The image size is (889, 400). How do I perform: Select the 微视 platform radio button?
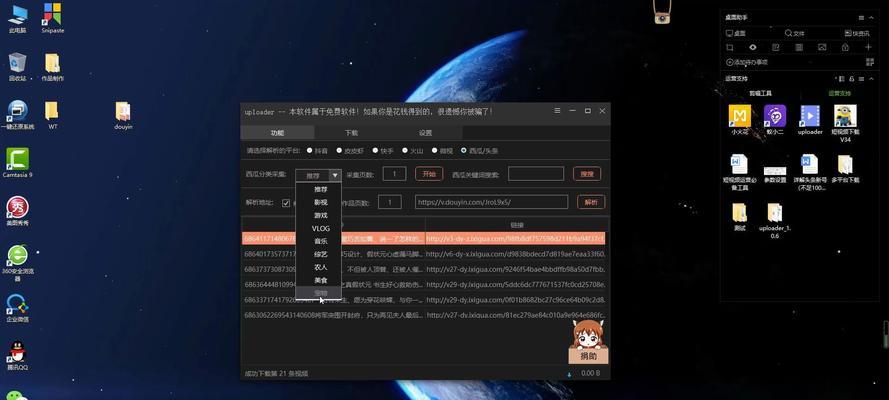point(435,151)
